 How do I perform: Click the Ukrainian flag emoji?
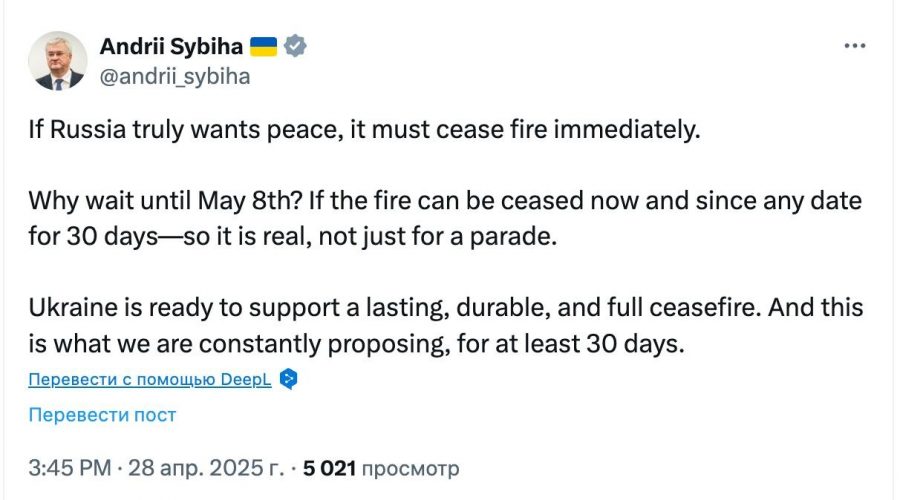263,46
